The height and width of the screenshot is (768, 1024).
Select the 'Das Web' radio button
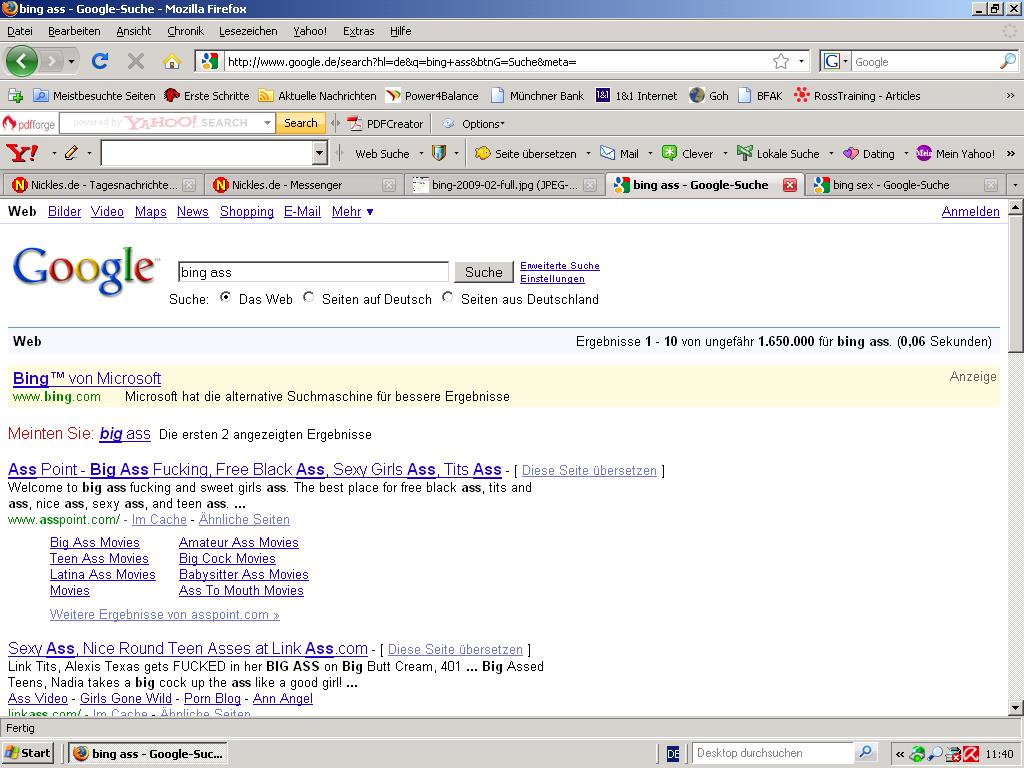pyautogui.click(x=225, y=297)
